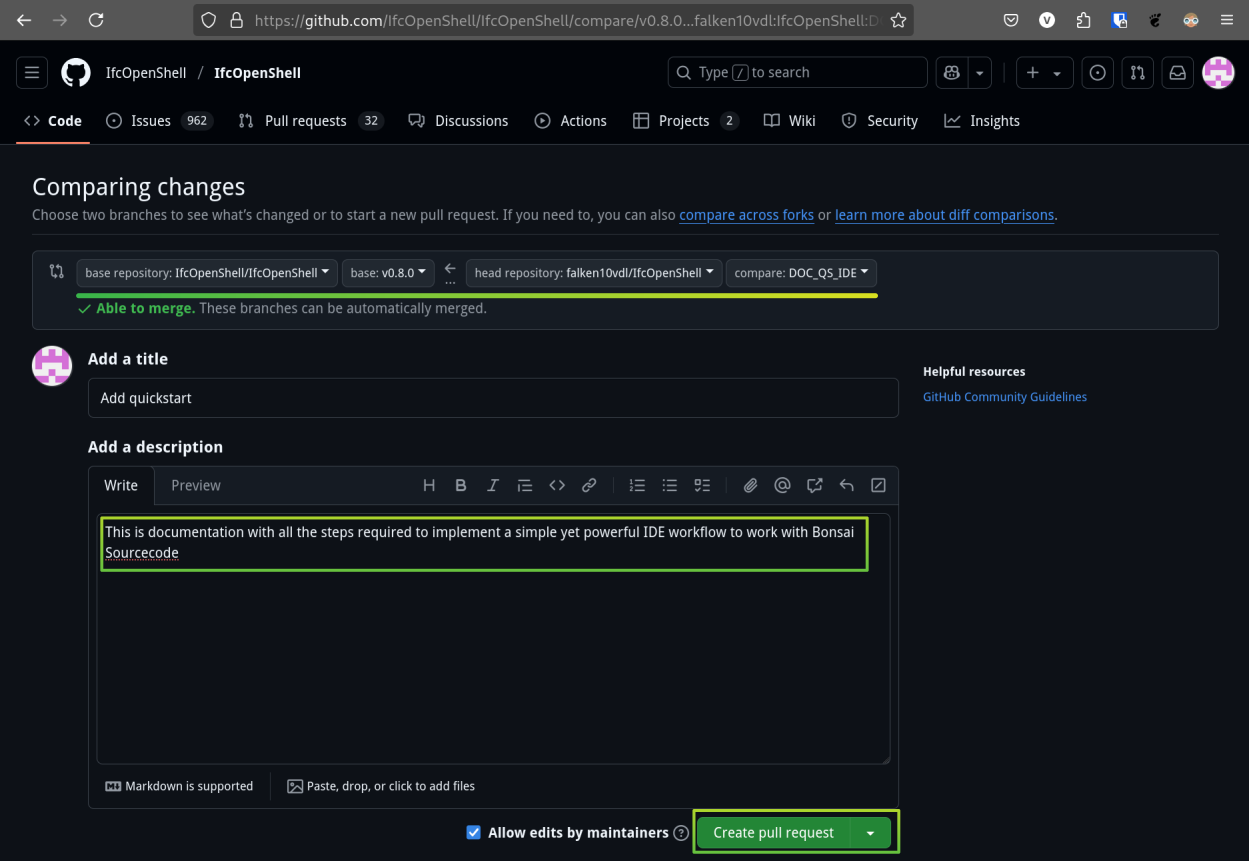Insert a saved reply
The width and height of the screenshot is (1249, 861).
(x=846, y=485)
